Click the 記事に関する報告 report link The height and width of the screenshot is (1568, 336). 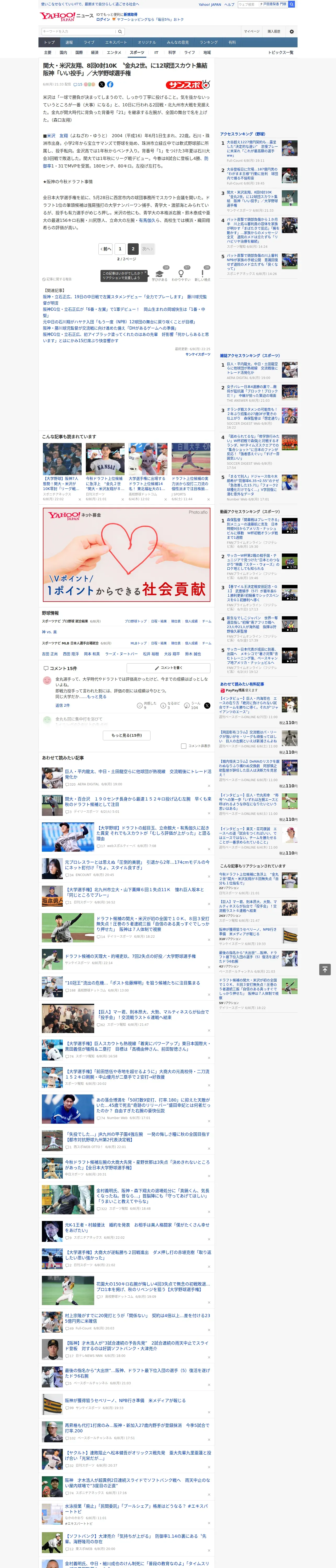coord(57,279)
